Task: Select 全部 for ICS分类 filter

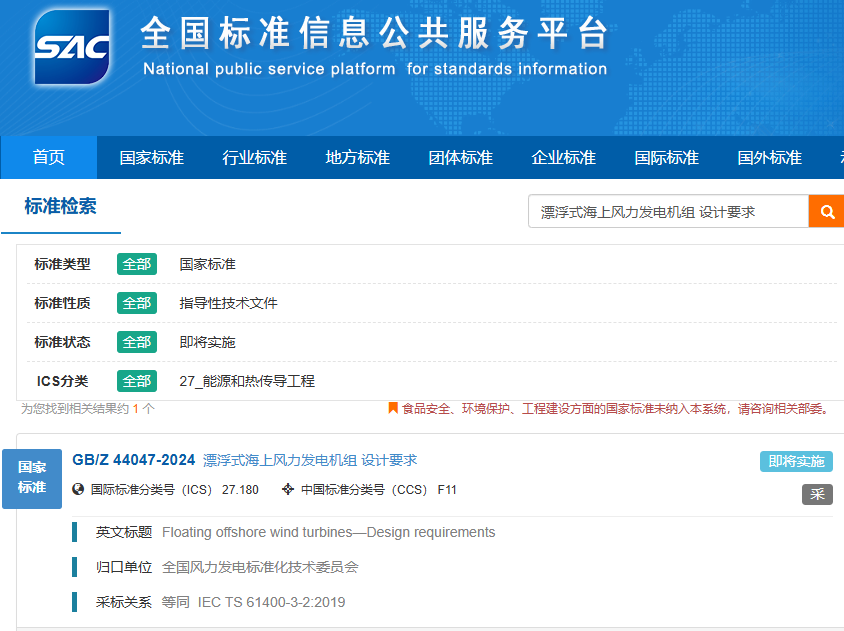Action: coord(137,381)
